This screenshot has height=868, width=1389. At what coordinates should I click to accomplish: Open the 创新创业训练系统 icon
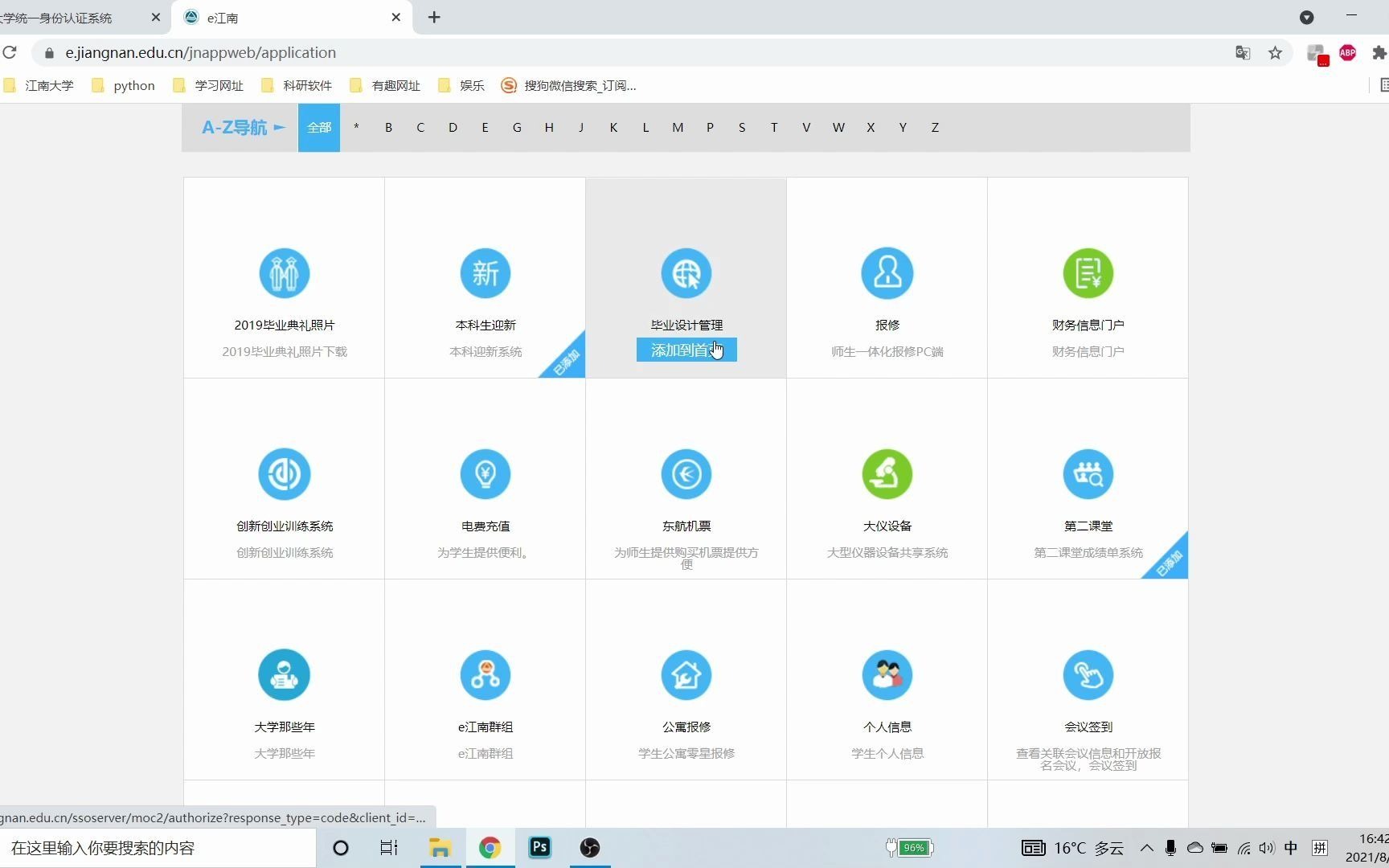[x=285, y=474]
